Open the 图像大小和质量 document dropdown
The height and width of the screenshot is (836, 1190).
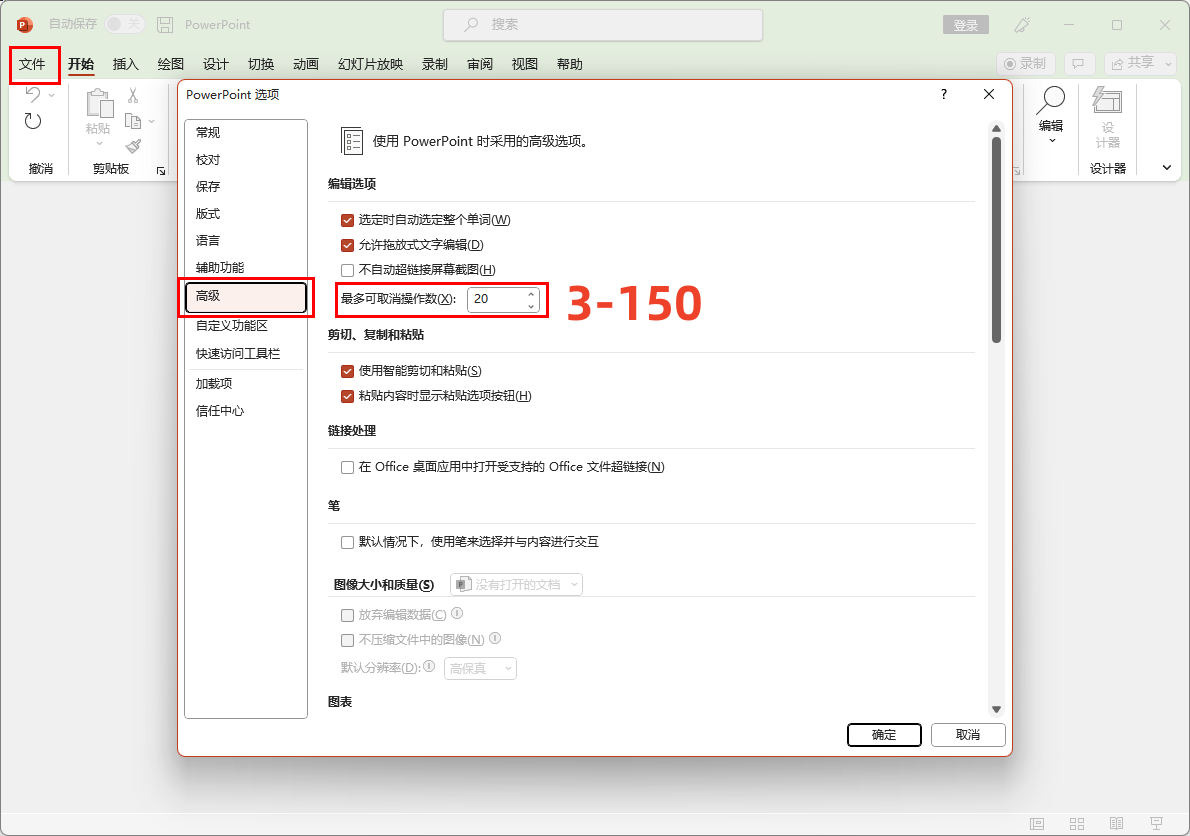[516, 584]
